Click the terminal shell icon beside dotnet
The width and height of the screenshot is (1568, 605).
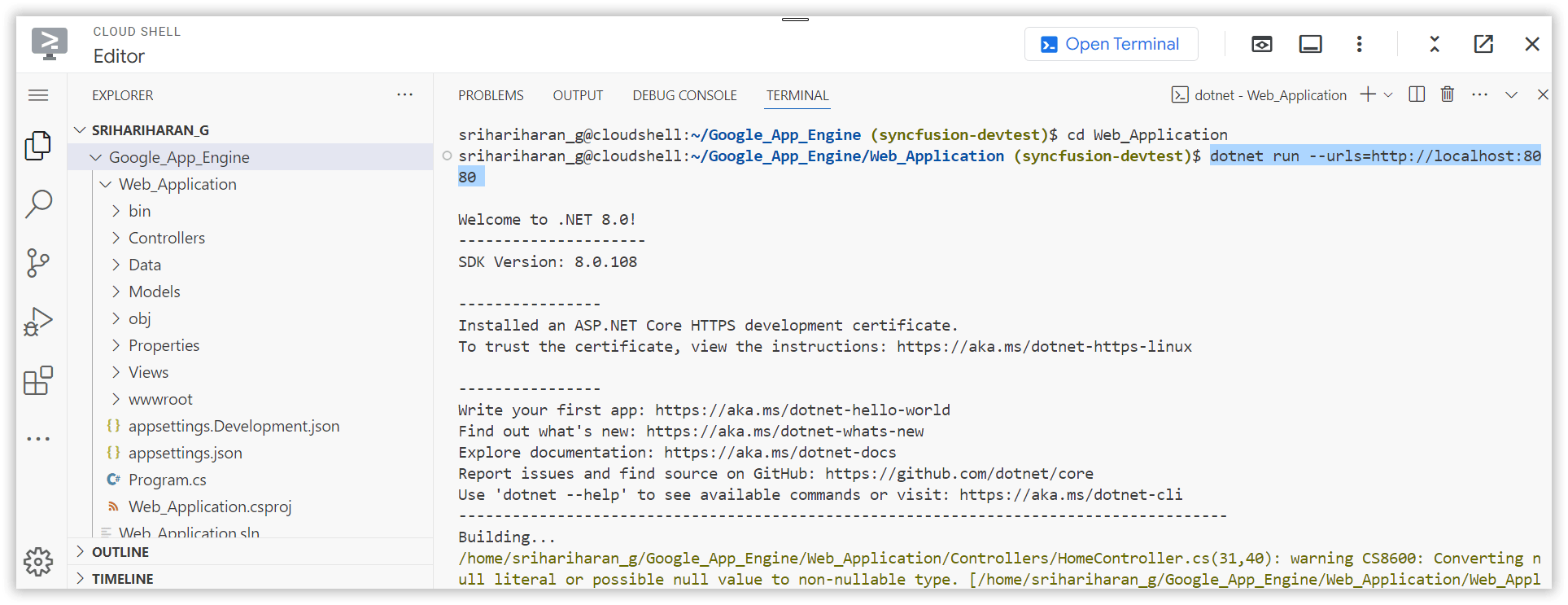click(1180, 95)
